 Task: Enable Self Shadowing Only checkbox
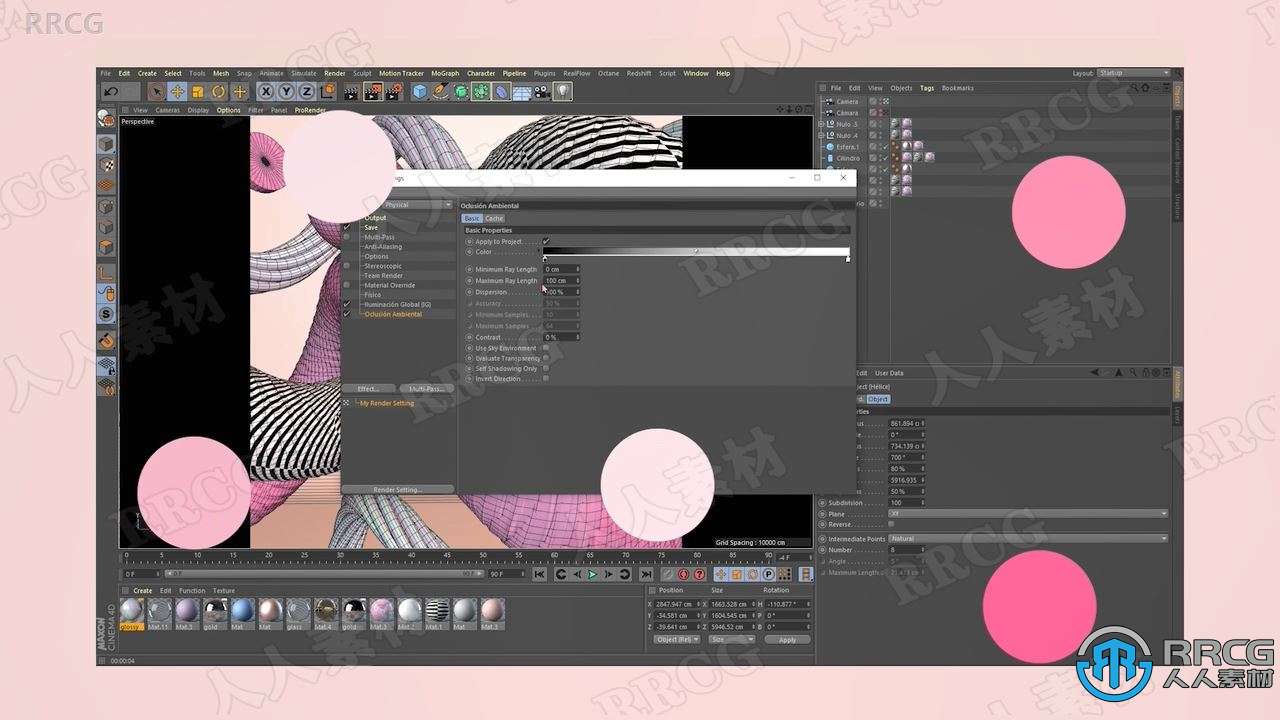coord(546,368)
